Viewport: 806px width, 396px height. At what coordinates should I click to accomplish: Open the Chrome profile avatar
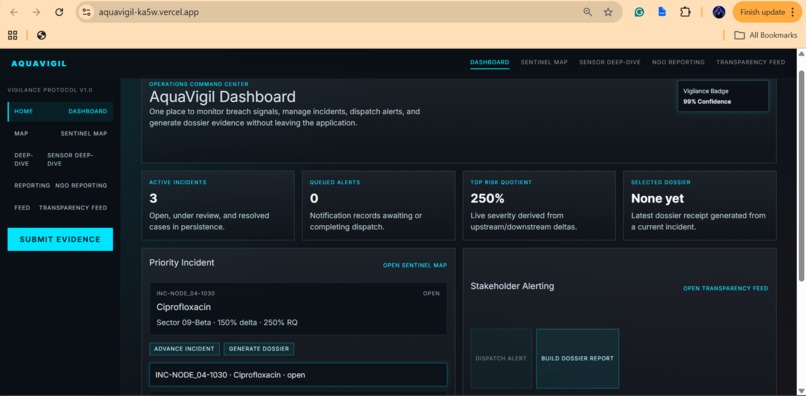(x=719, y=12)
